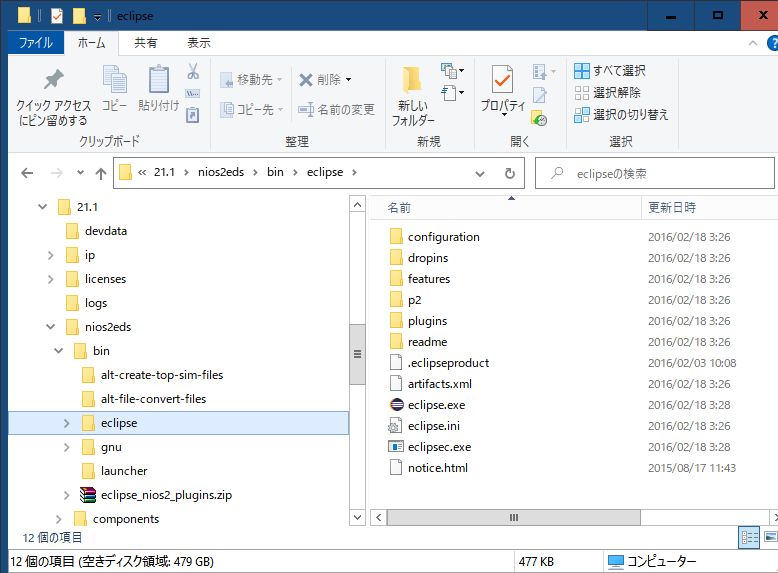The height and width of the screenshot is (573, 778).
Task: Open the Recent locations dropdown
Action: [80, 173]
